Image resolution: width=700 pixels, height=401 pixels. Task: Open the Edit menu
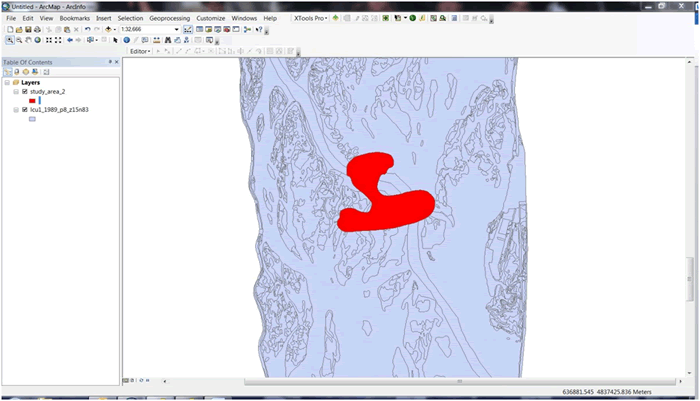[x=28, y=18]
